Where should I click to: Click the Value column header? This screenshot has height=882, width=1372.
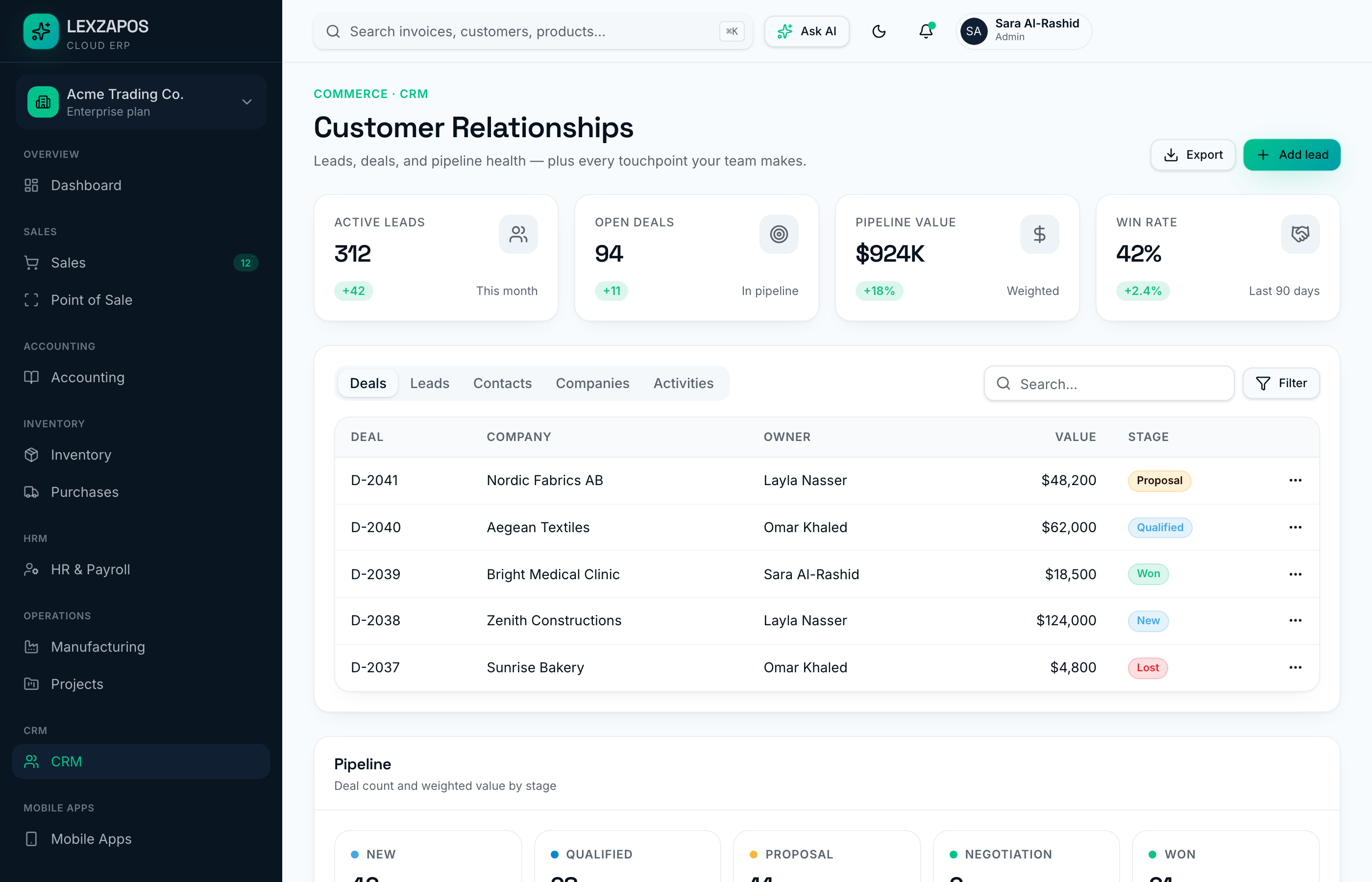click(1076, 437)
